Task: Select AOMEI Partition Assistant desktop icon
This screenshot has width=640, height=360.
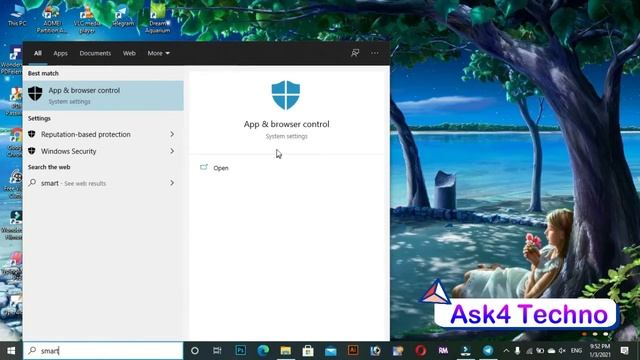Action: click(x=52, y=19)
